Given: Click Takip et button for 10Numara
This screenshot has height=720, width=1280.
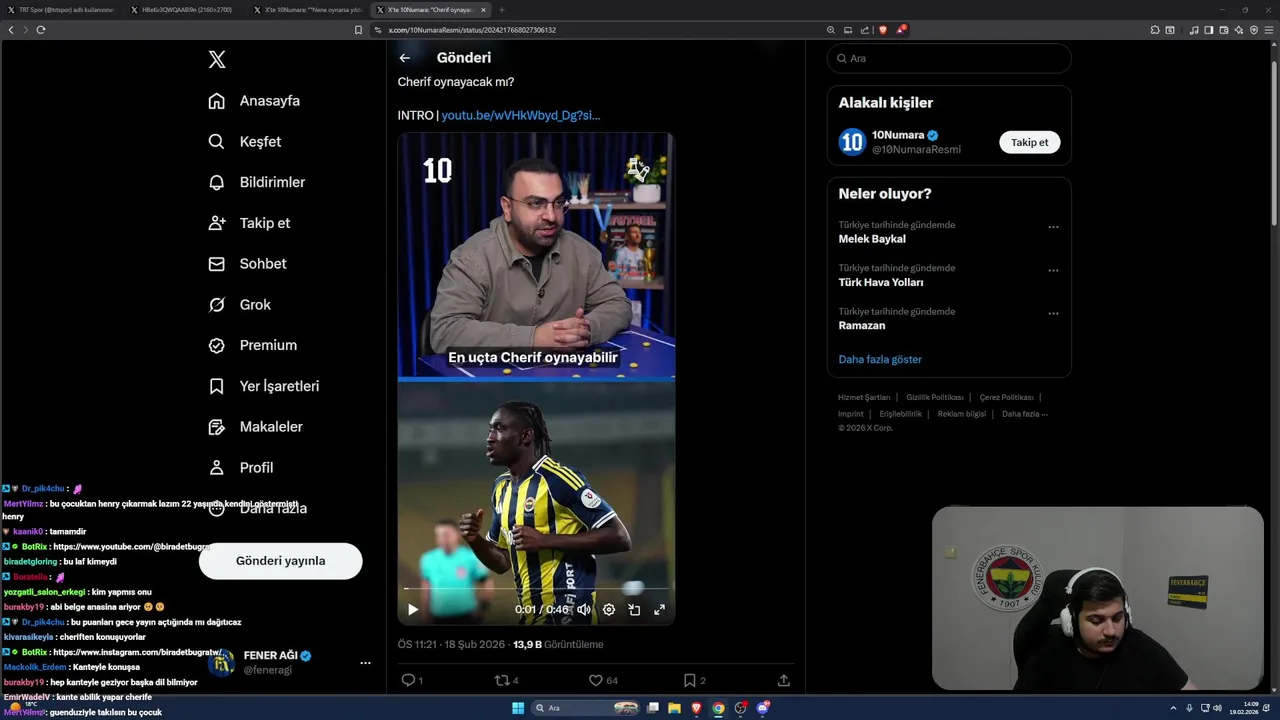Looking at the screenshot, I should pyautogui.click(x=1029, y=142).
